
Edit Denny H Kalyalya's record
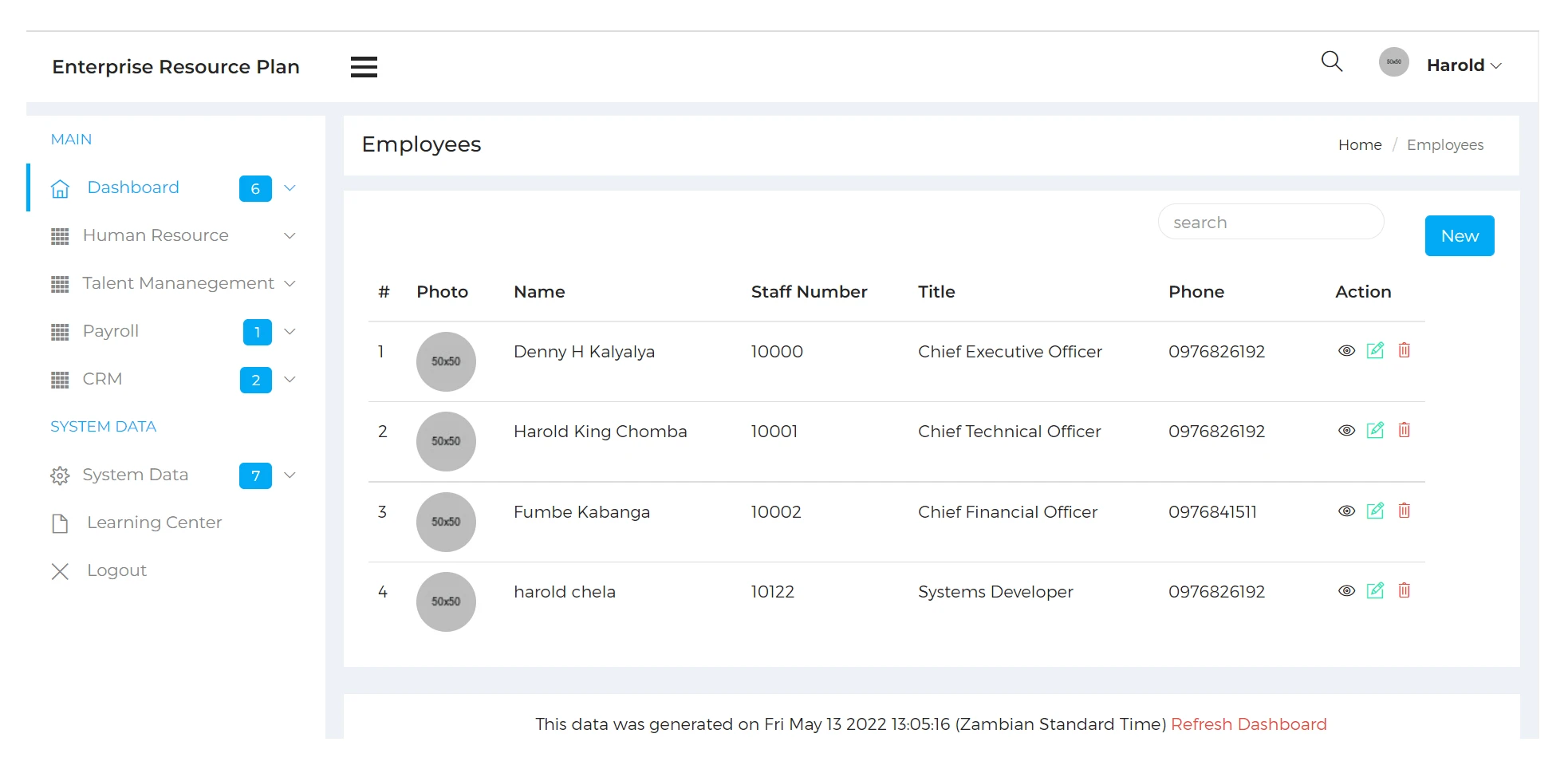click(1375, 350)
